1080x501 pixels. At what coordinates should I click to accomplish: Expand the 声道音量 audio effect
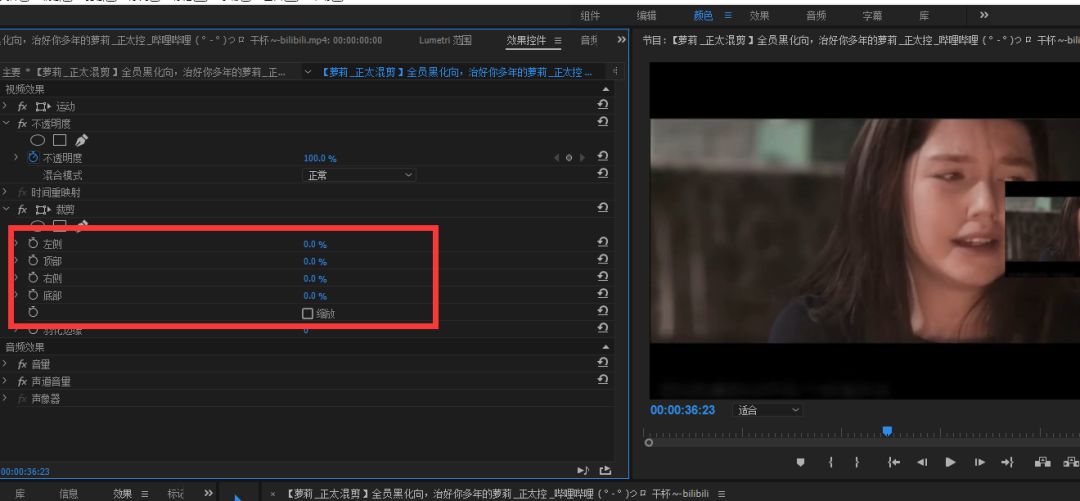click(6, 381)
